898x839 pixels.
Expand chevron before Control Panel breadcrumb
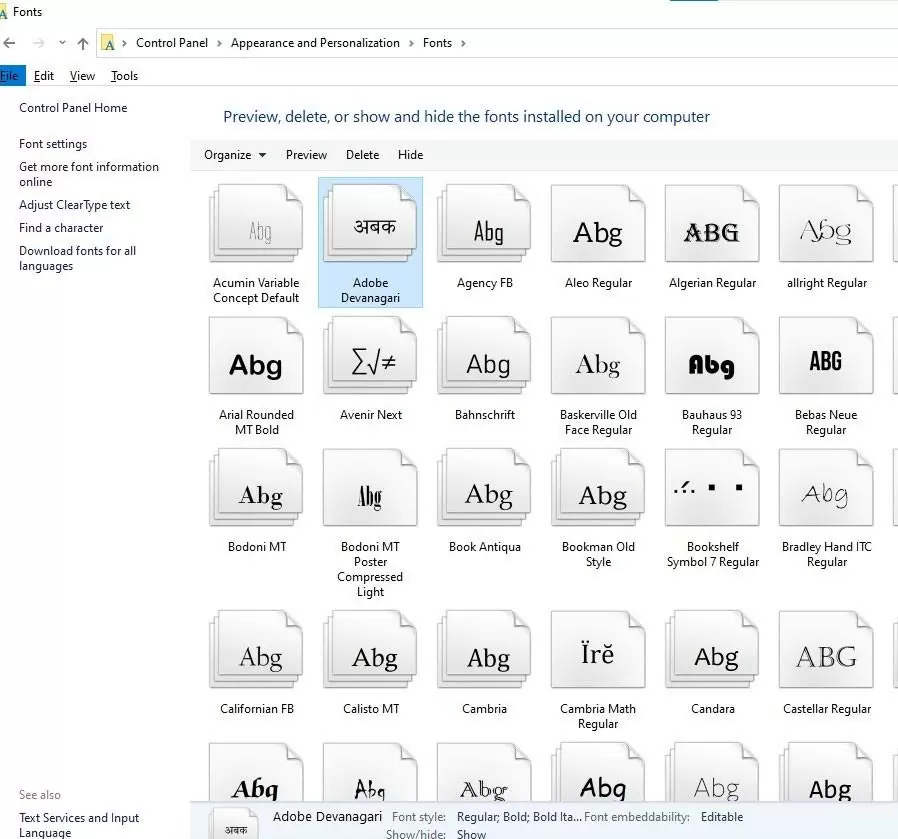tap(124, 44)
